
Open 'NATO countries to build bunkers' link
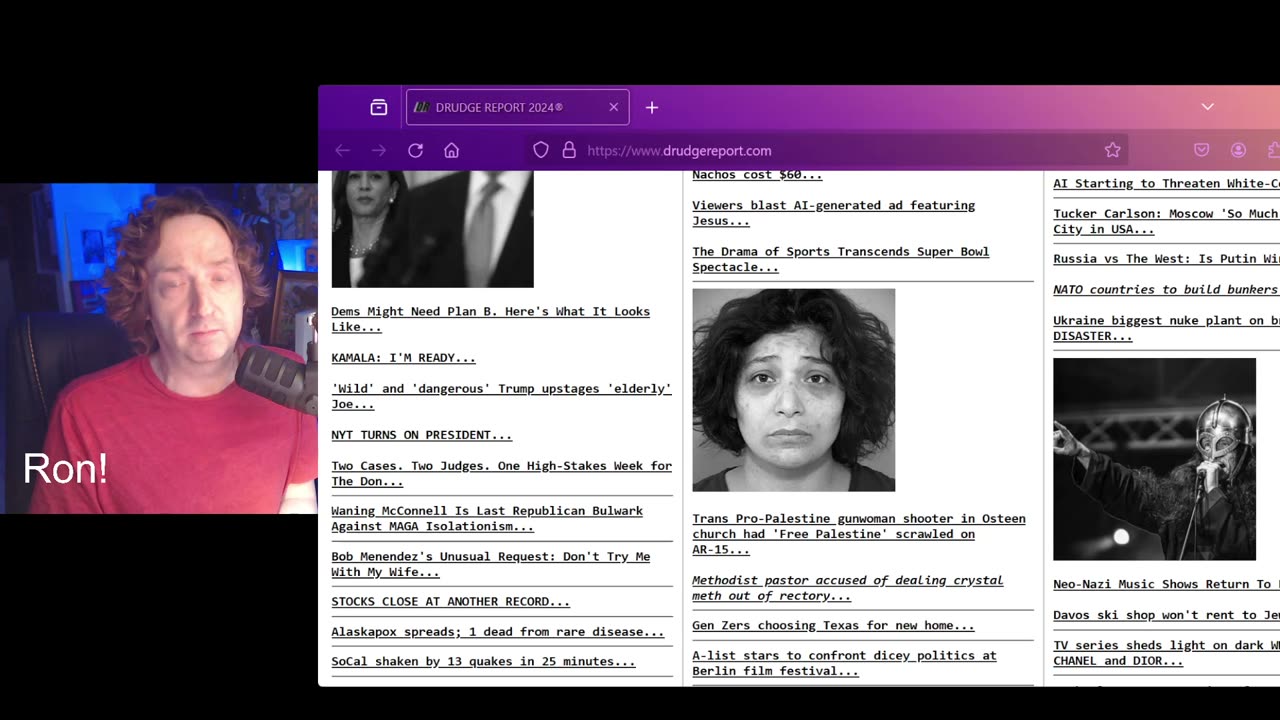[x=1166, y=289]
